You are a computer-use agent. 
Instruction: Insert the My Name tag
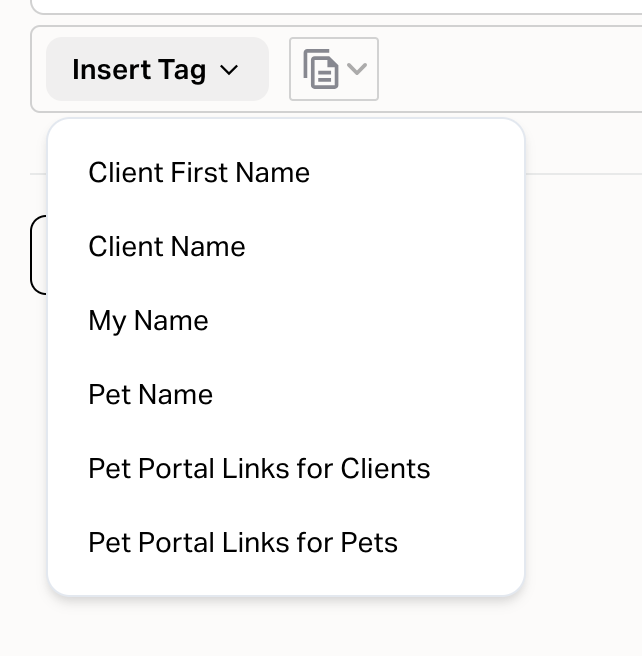pos(148,321)
